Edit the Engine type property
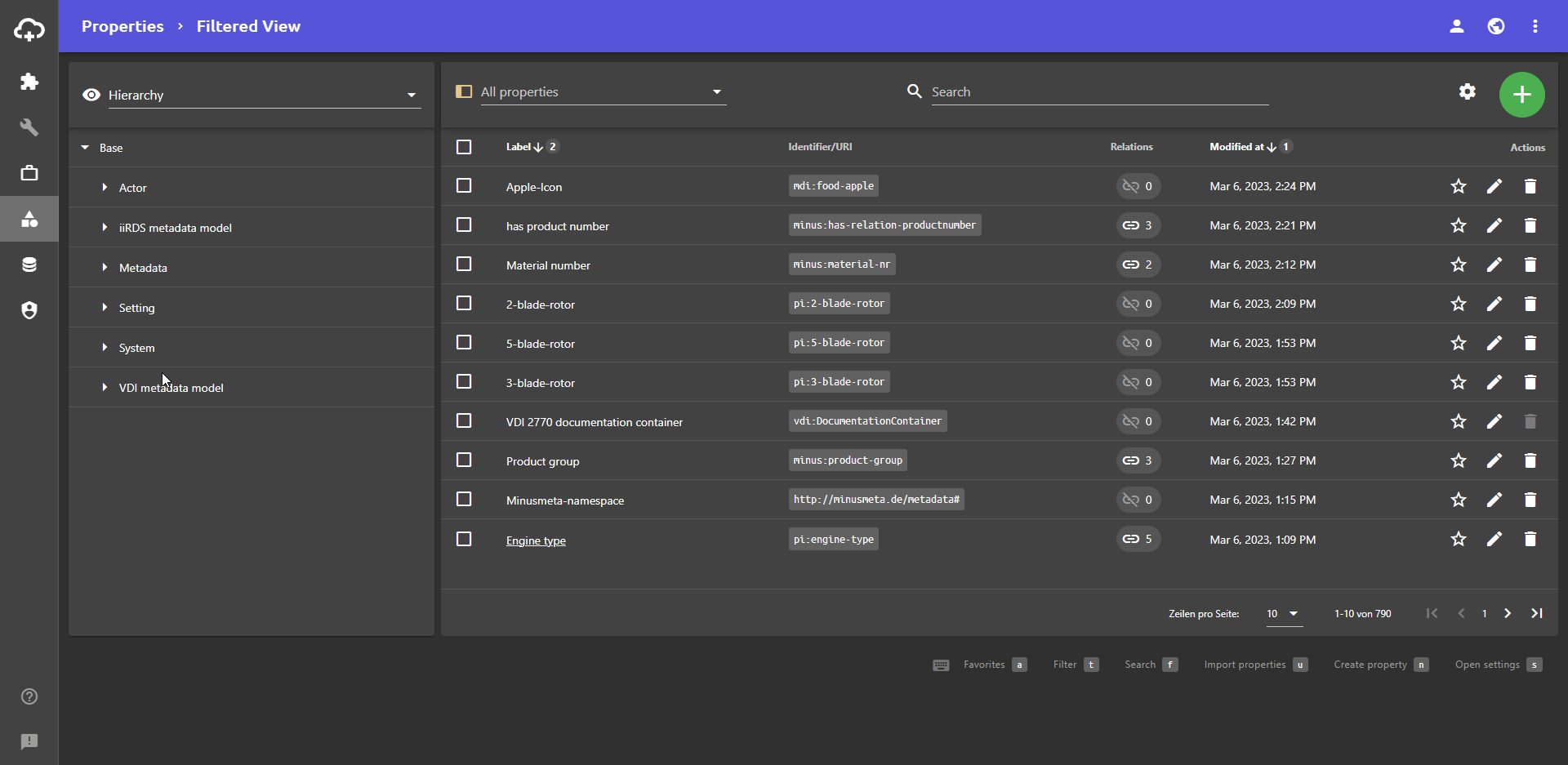The height and width of the screenshot is (765, 1568). pyautogui.click(x=1494, y=539)
